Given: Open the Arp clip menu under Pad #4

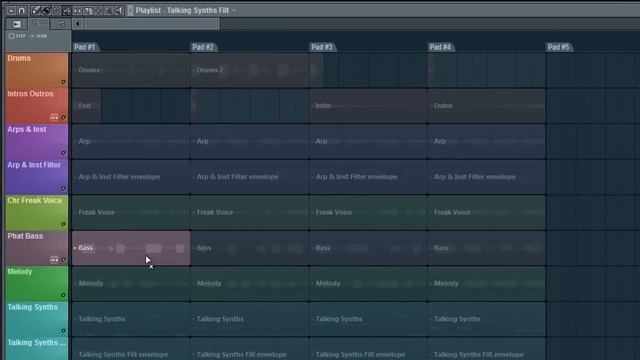Looking at the screenshot, I should click(431, 141).
